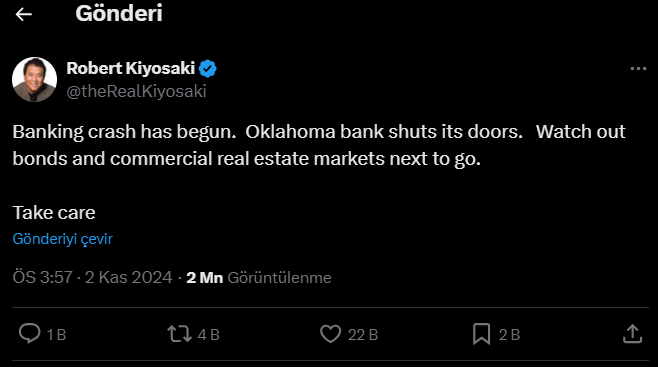This screenshot has height=367, width=658.
Task: View the 2 Mn Görüntülenme stats
Action: 259,277
